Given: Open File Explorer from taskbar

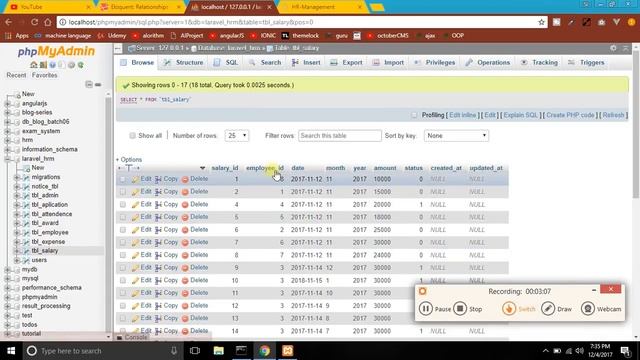Looking at the screenshot, I should point(218,351).
